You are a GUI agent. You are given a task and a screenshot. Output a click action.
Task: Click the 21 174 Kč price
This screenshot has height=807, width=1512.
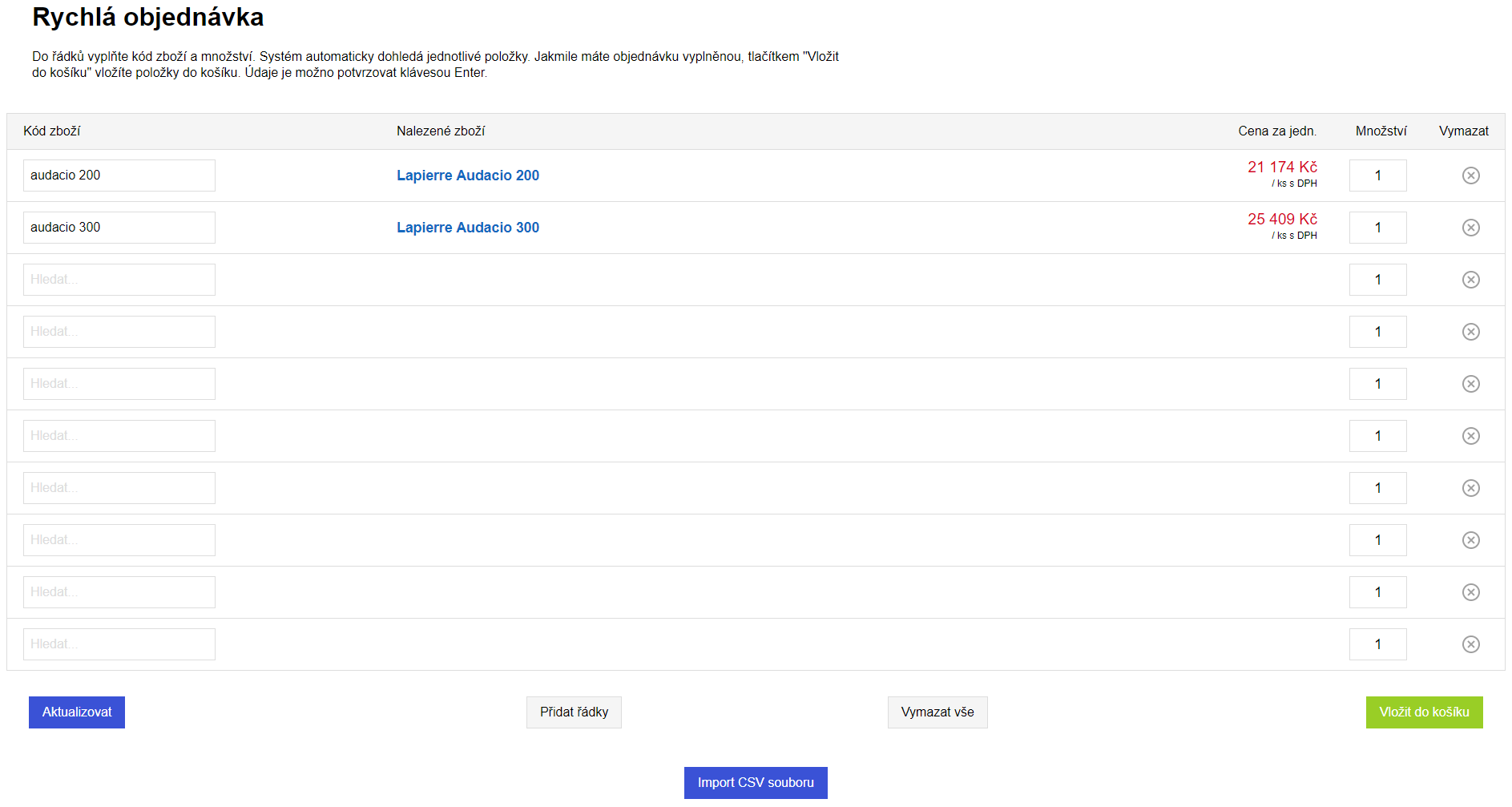[1282, 167]
